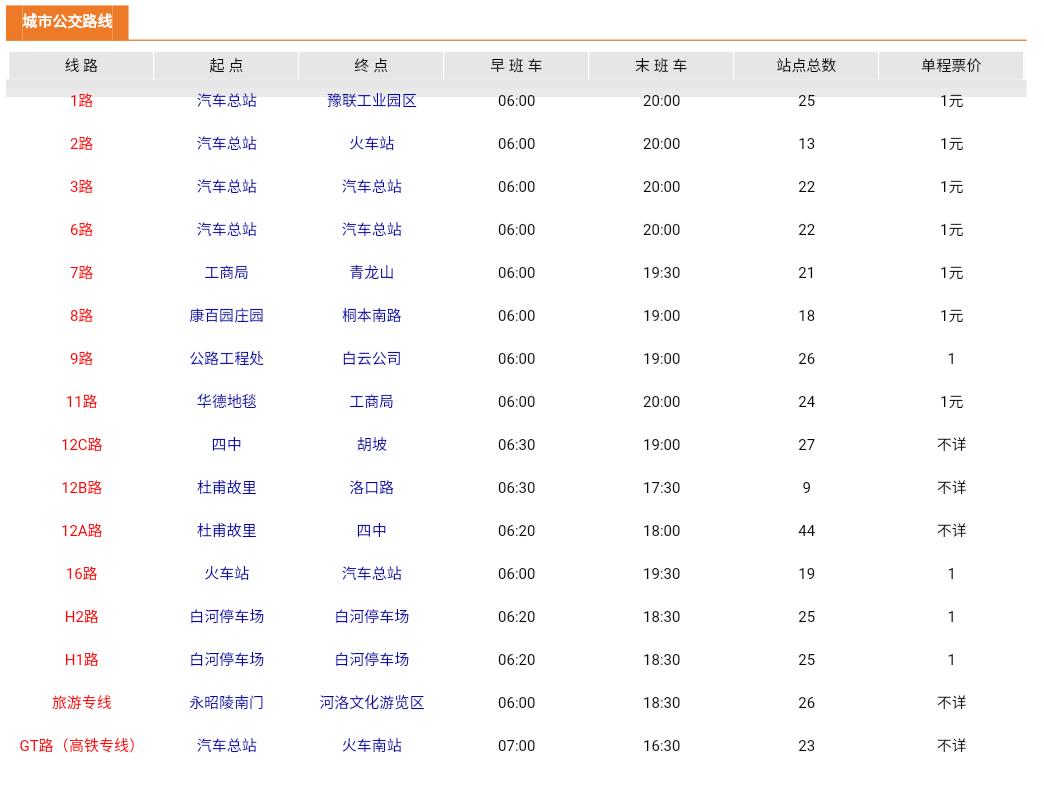This screenshot has height=790, width=1044.
Task: Click the 河洛文化游览区 terminal link
Action: click(371, 703)
